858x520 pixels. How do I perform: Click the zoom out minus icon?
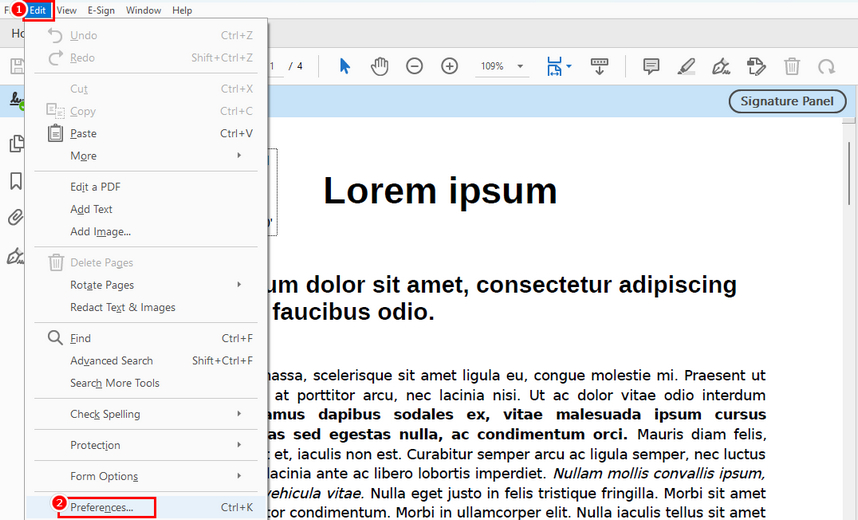(x=414, y=67)
